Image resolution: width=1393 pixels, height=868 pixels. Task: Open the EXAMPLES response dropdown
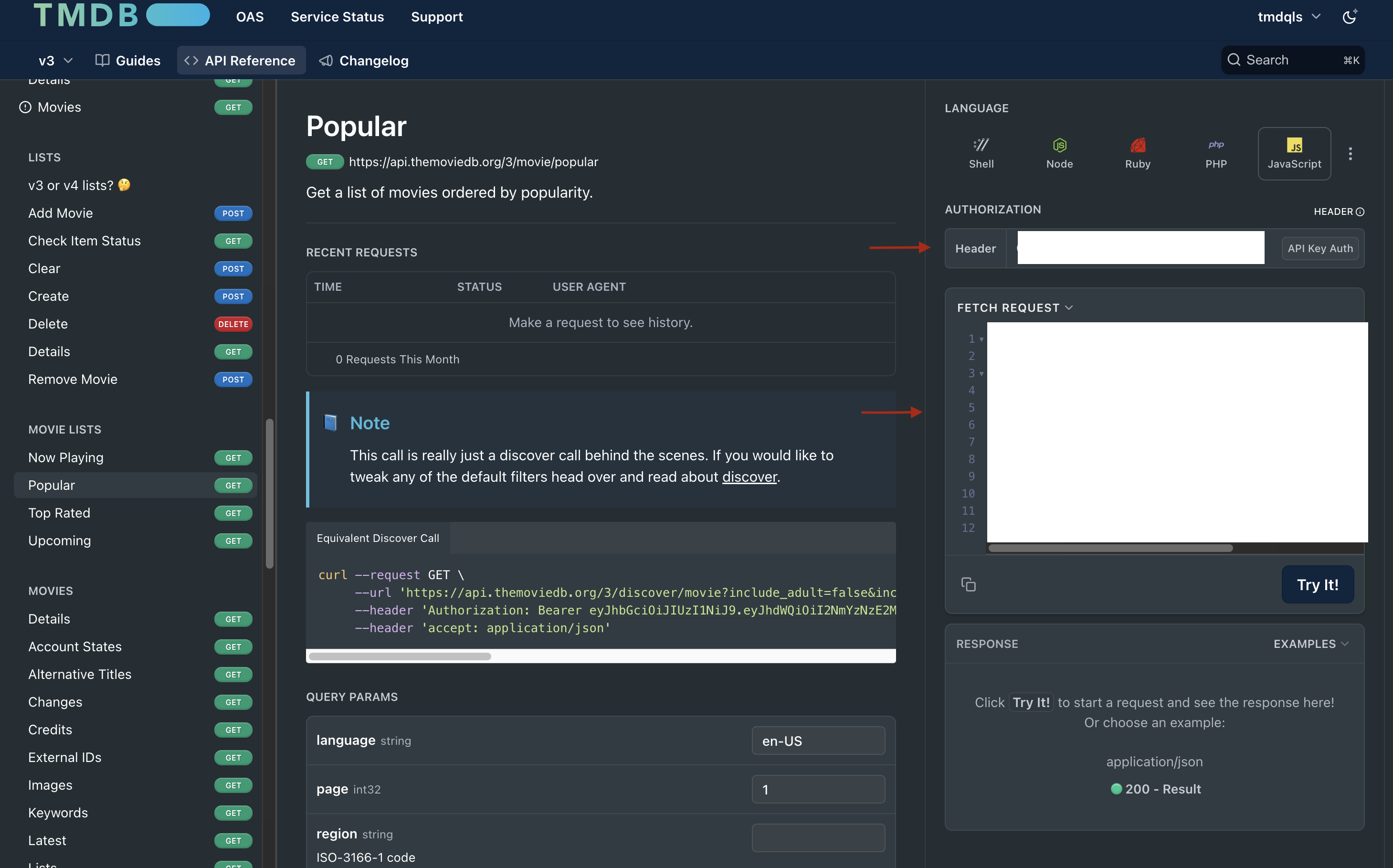tap(1310, 644)
